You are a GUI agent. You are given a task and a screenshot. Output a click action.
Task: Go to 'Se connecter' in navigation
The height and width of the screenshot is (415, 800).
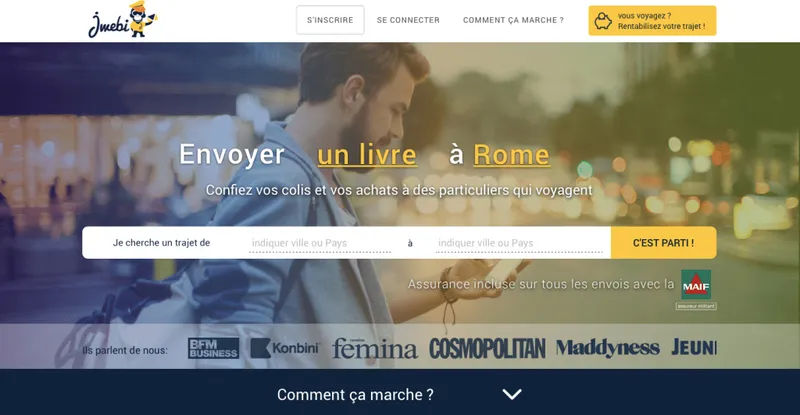[x=408, y=20]
